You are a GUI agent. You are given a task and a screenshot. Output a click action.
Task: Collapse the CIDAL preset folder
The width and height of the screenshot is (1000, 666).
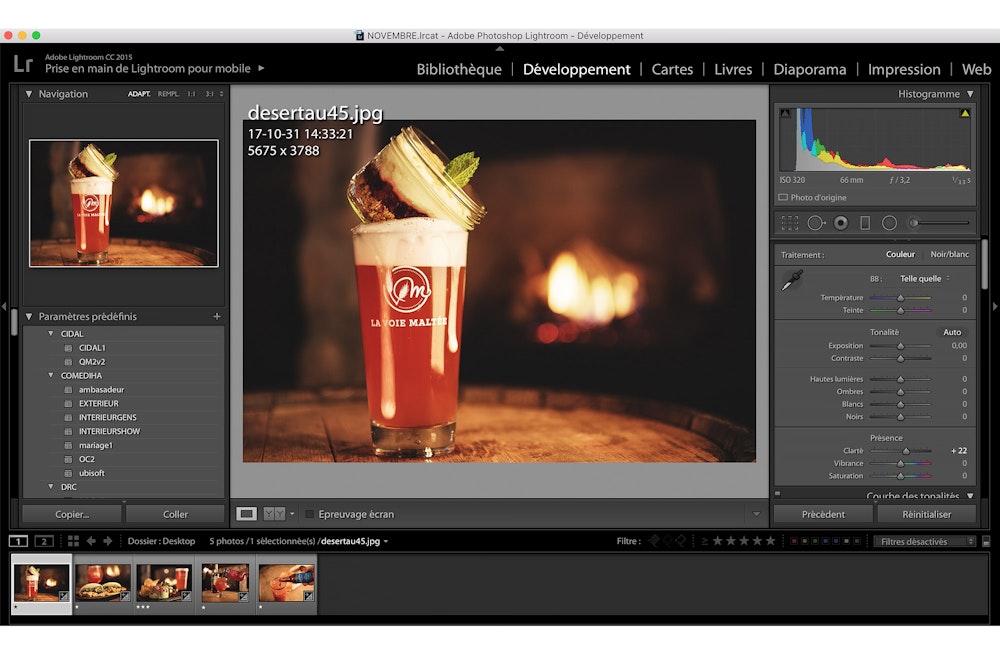click(51, 334)
